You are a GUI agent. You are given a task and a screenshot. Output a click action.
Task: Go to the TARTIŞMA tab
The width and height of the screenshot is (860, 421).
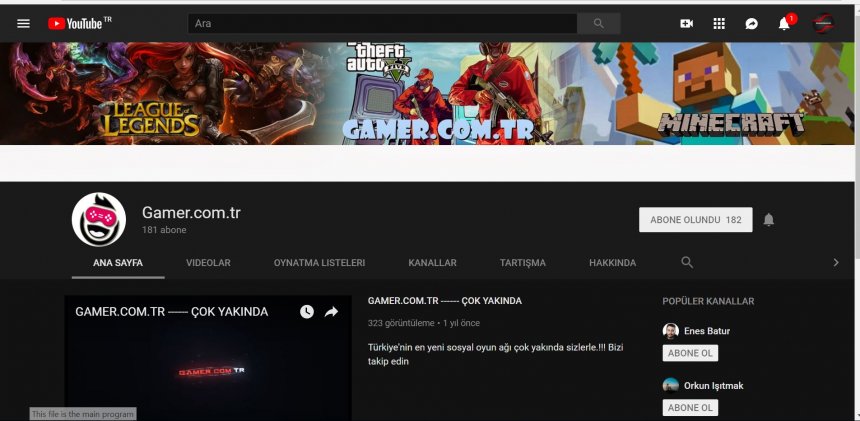(x=523, y=263)
